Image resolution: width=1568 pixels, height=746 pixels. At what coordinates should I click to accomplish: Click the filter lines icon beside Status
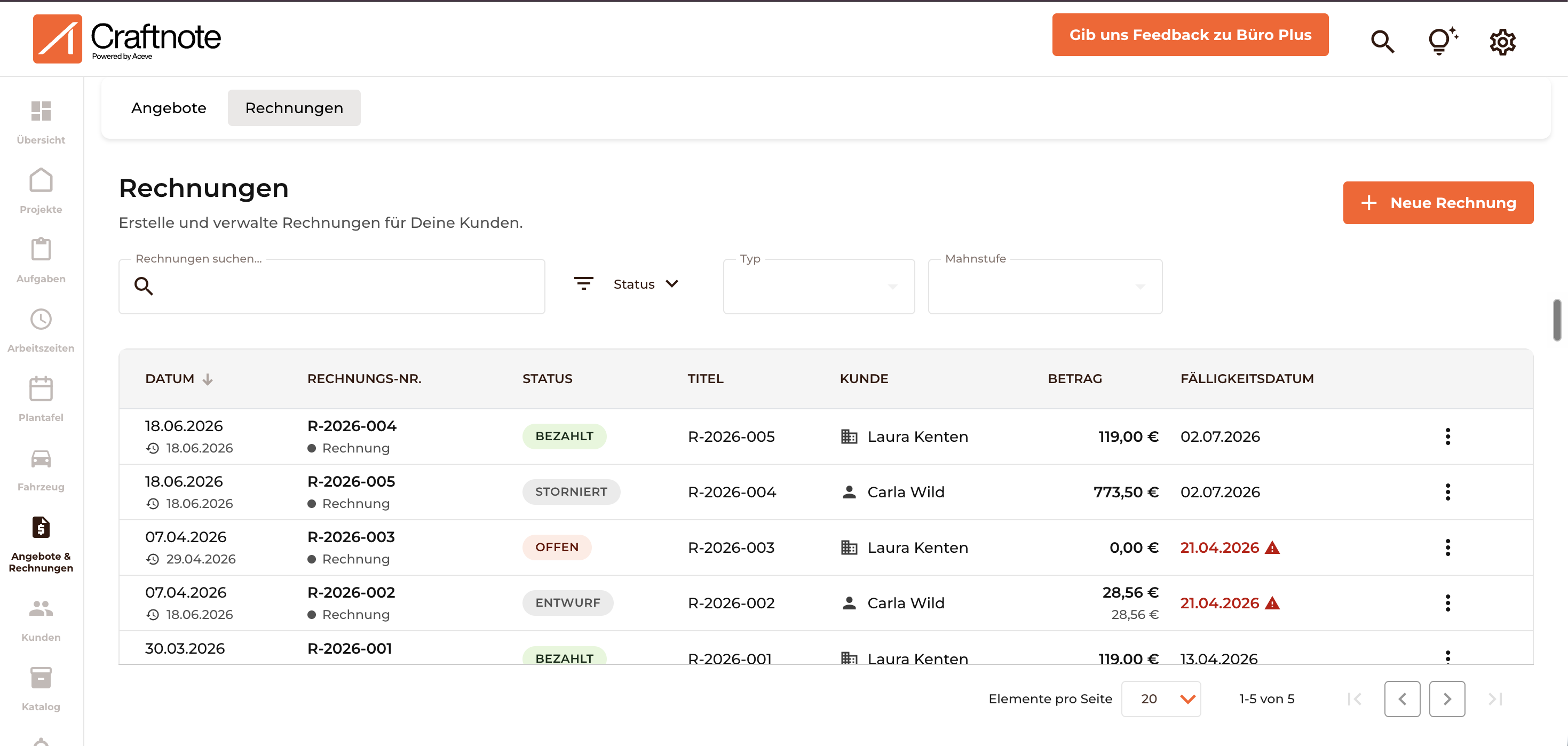pyautogui.click(x=583, y=283)
